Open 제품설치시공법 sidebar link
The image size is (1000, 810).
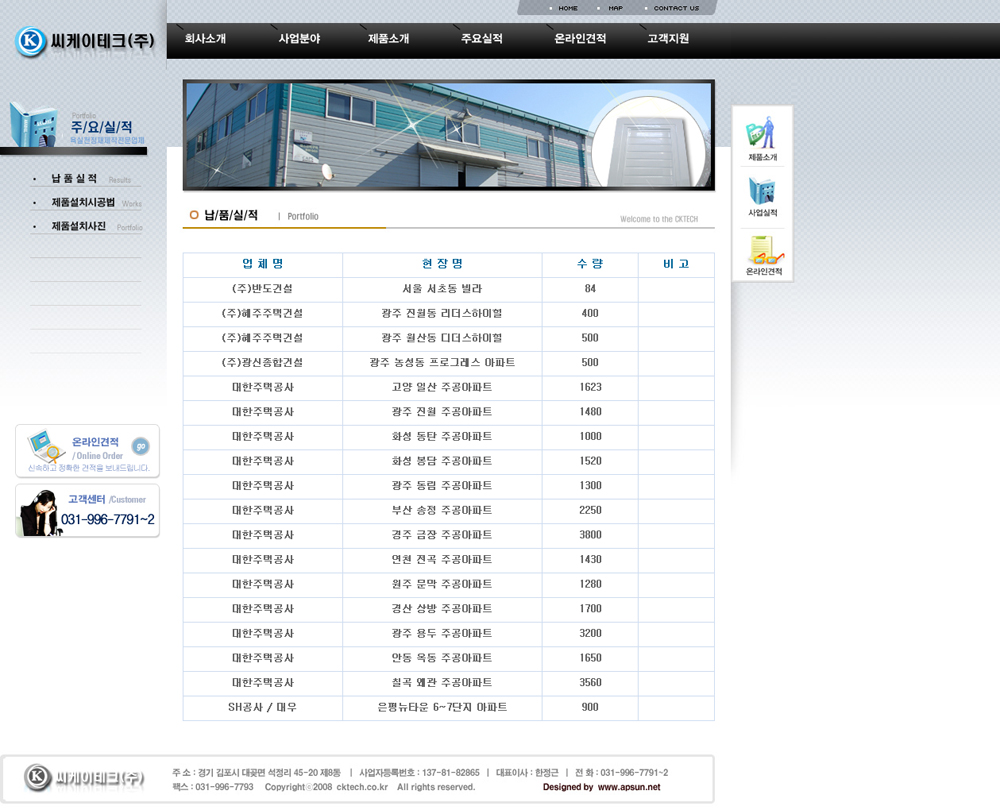[83, 203]
